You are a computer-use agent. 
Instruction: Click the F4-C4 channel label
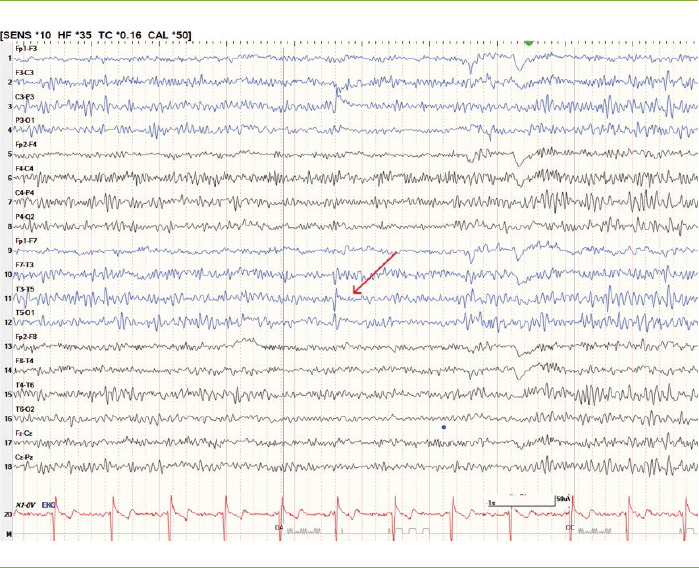tap(25, 169)
